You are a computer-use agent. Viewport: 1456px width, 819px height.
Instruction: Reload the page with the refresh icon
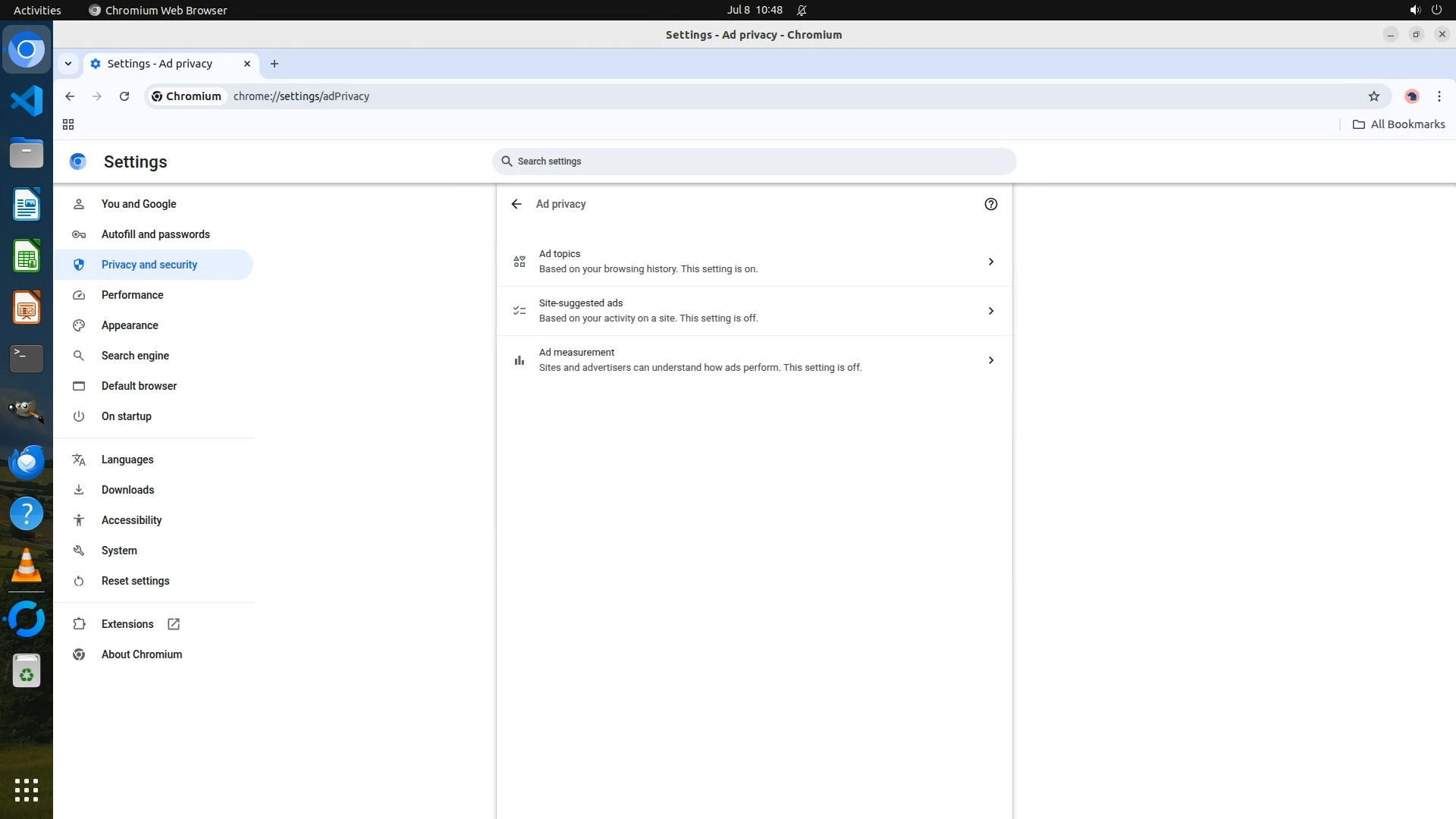pyautogui.click(x=124, y=96)
